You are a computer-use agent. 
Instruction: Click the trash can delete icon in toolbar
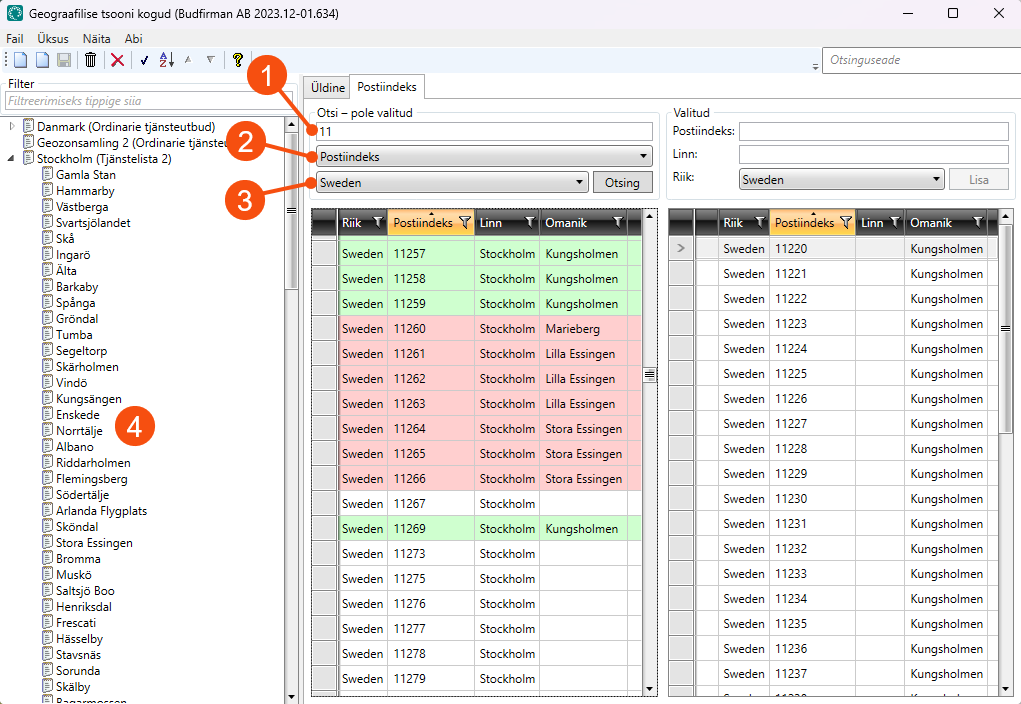point(90,60)
